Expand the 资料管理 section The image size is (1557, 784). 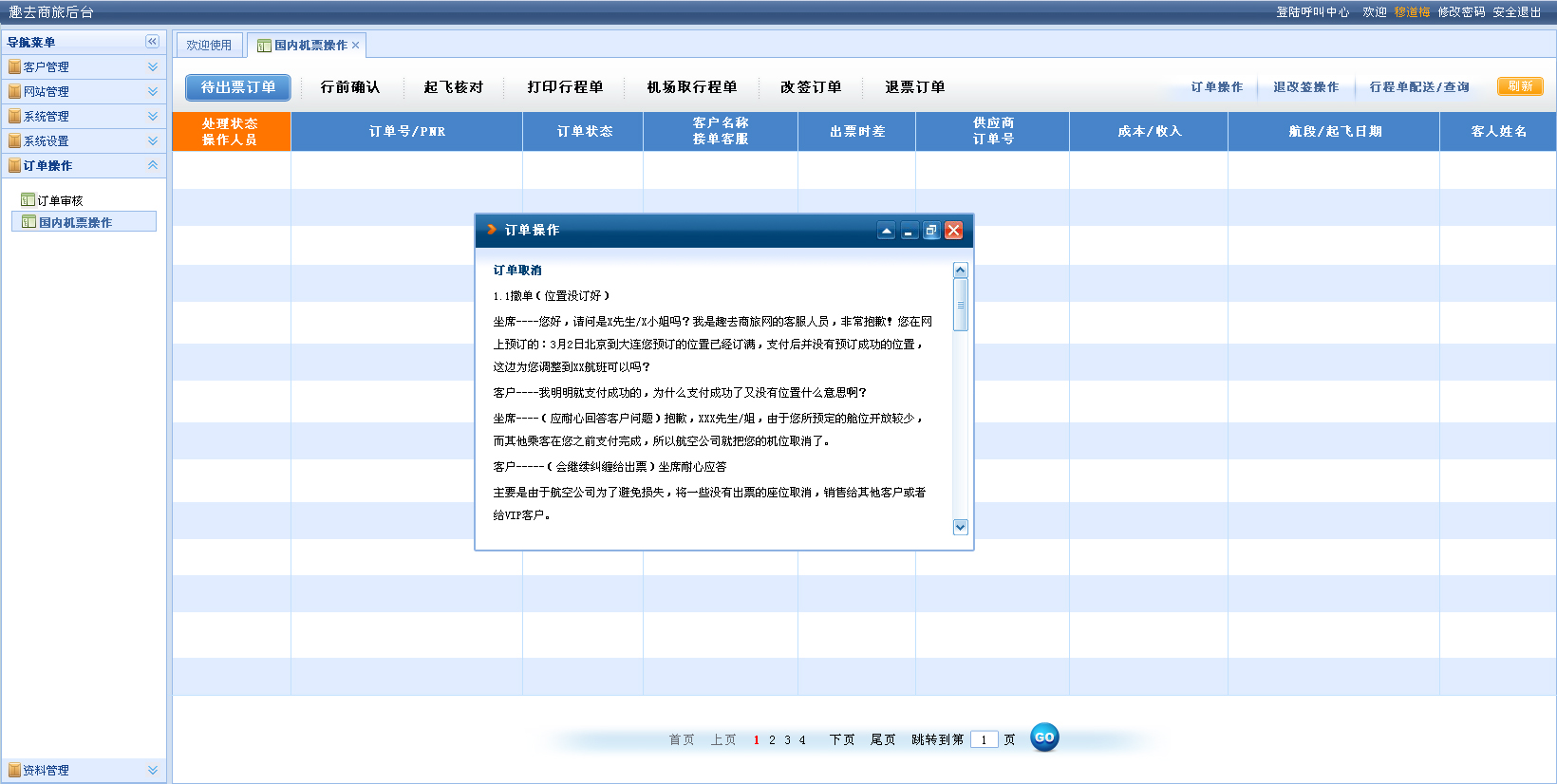[x=153, y=771]
